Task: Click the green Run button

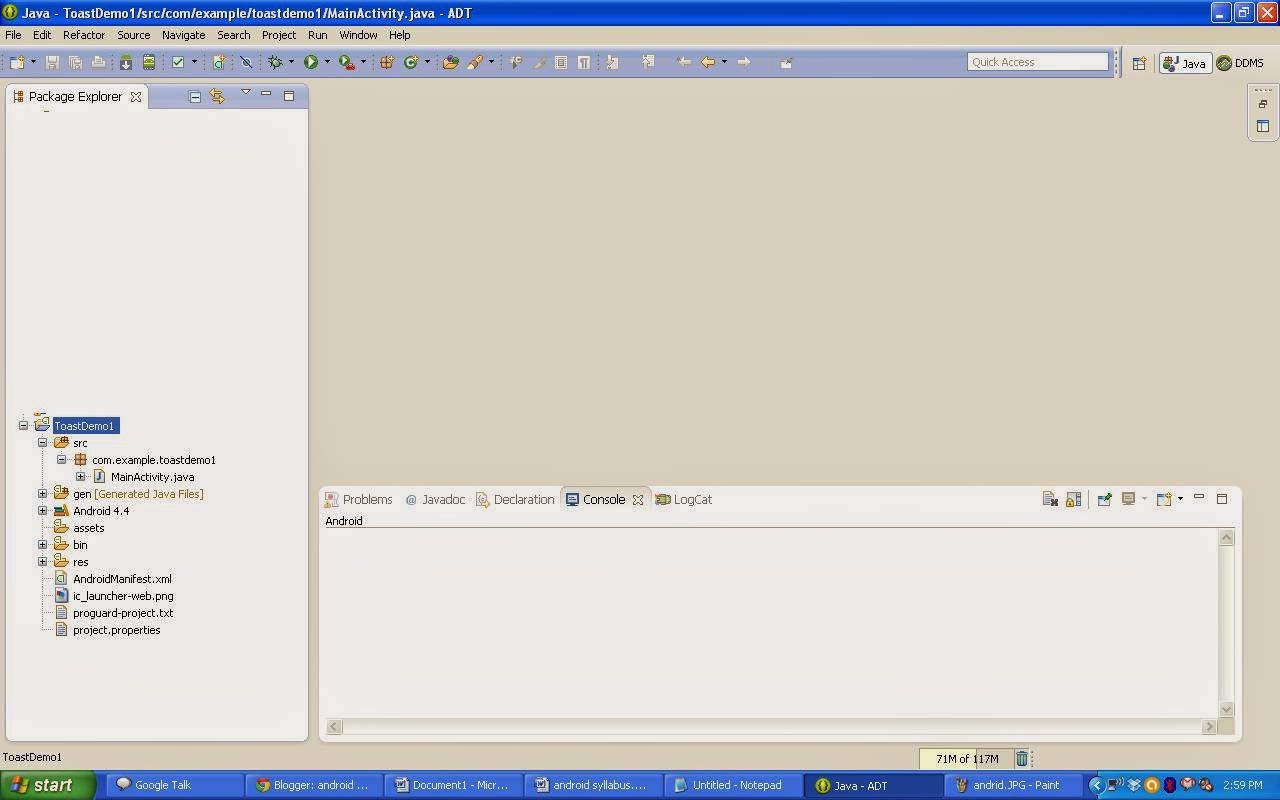Action: tap(311, 62)
